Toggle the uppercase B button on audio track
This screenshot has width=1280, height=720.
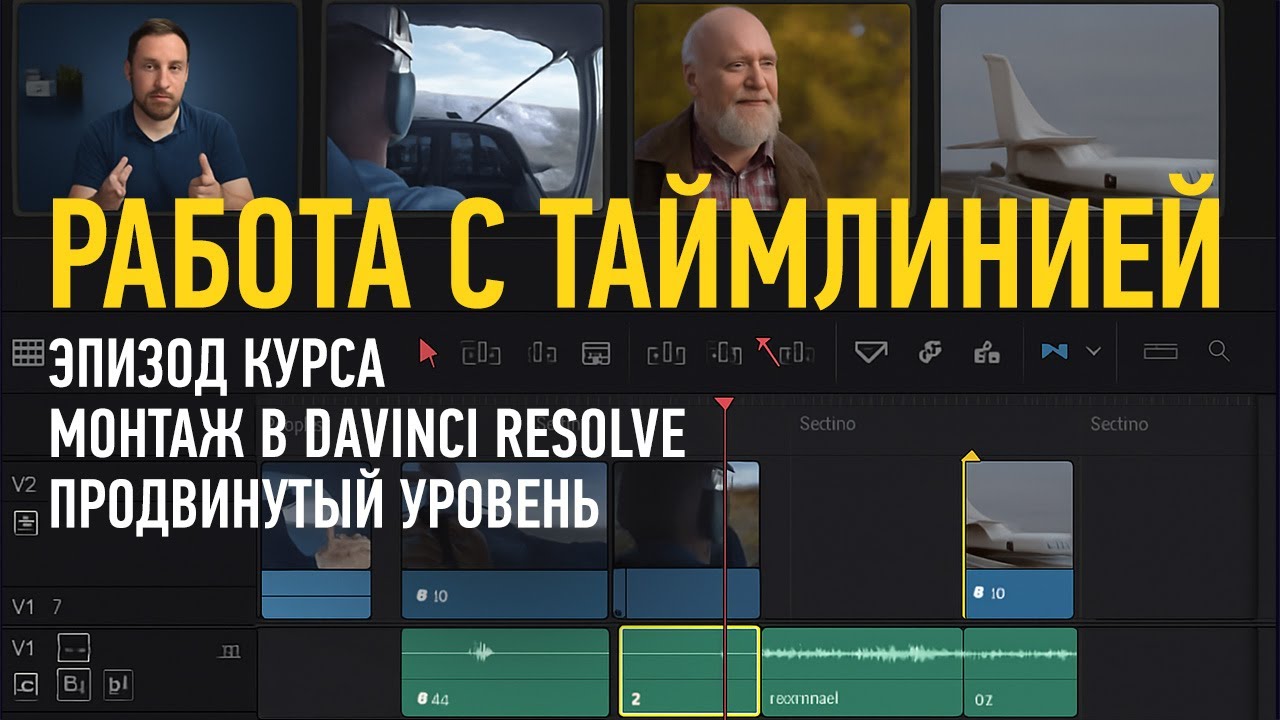point(73,685)
